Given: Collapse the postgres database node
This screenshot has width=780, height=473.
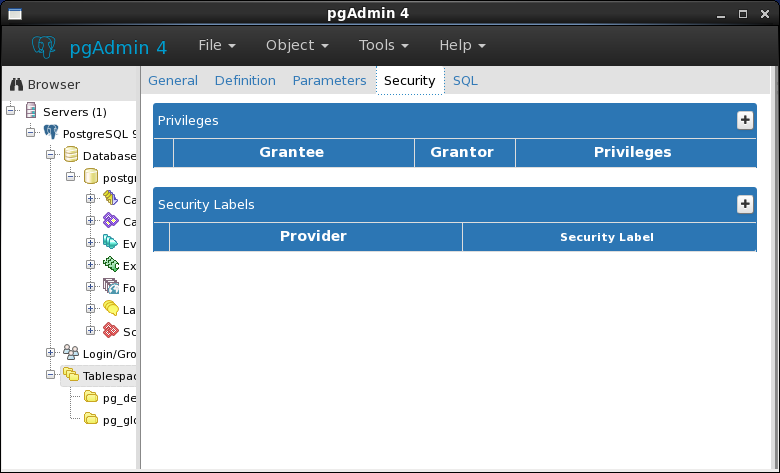Looking at the screenshot, I should click(70, 177).
